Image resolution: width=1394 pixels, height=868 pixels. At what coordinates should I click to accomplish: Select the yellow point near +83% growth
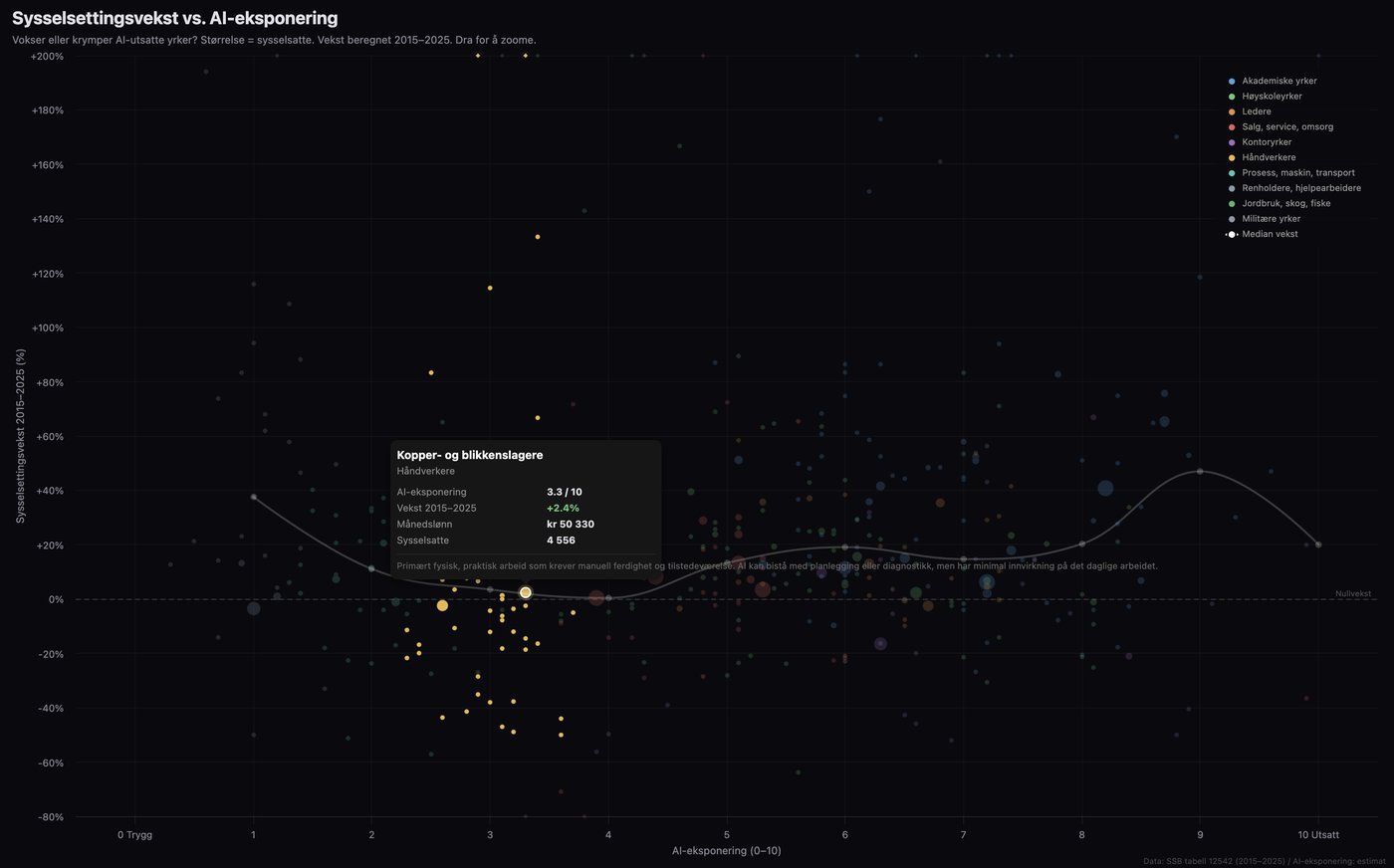[431, 372]
